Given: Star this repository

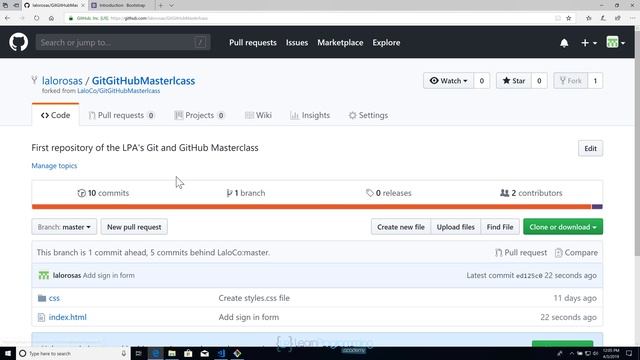Looking at the screenshot, I should pyautogui.click(x=513, y=81).
